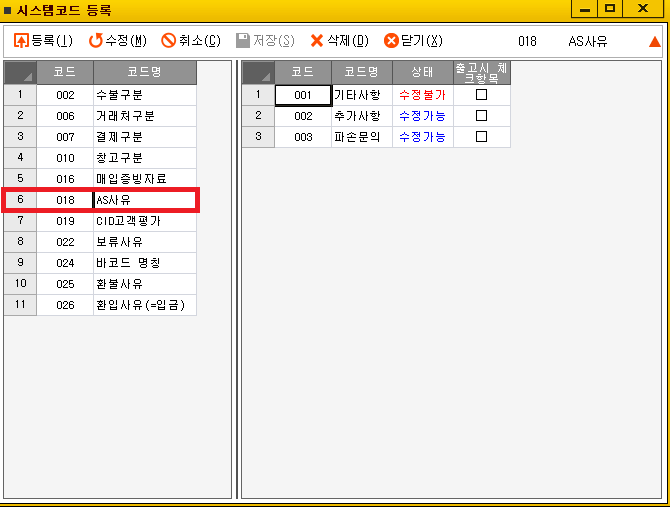The height and width of the screenshot is (507, 670).
Task: Toggle checkbox in 파손문의 row
Action: click(482, 136)
